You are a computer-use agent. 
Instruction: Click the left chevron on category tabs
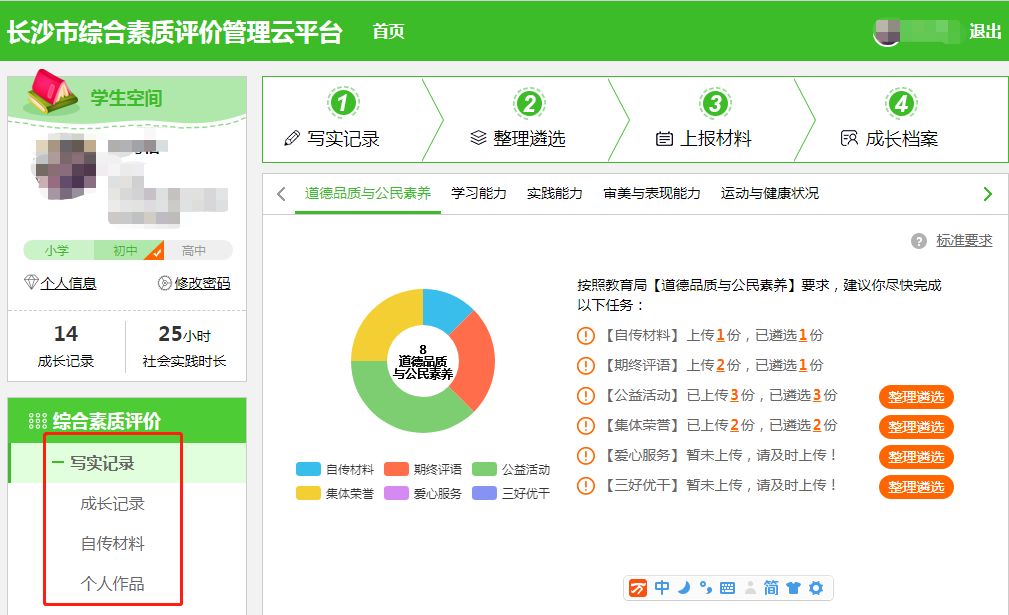click(x=281, y=194)
